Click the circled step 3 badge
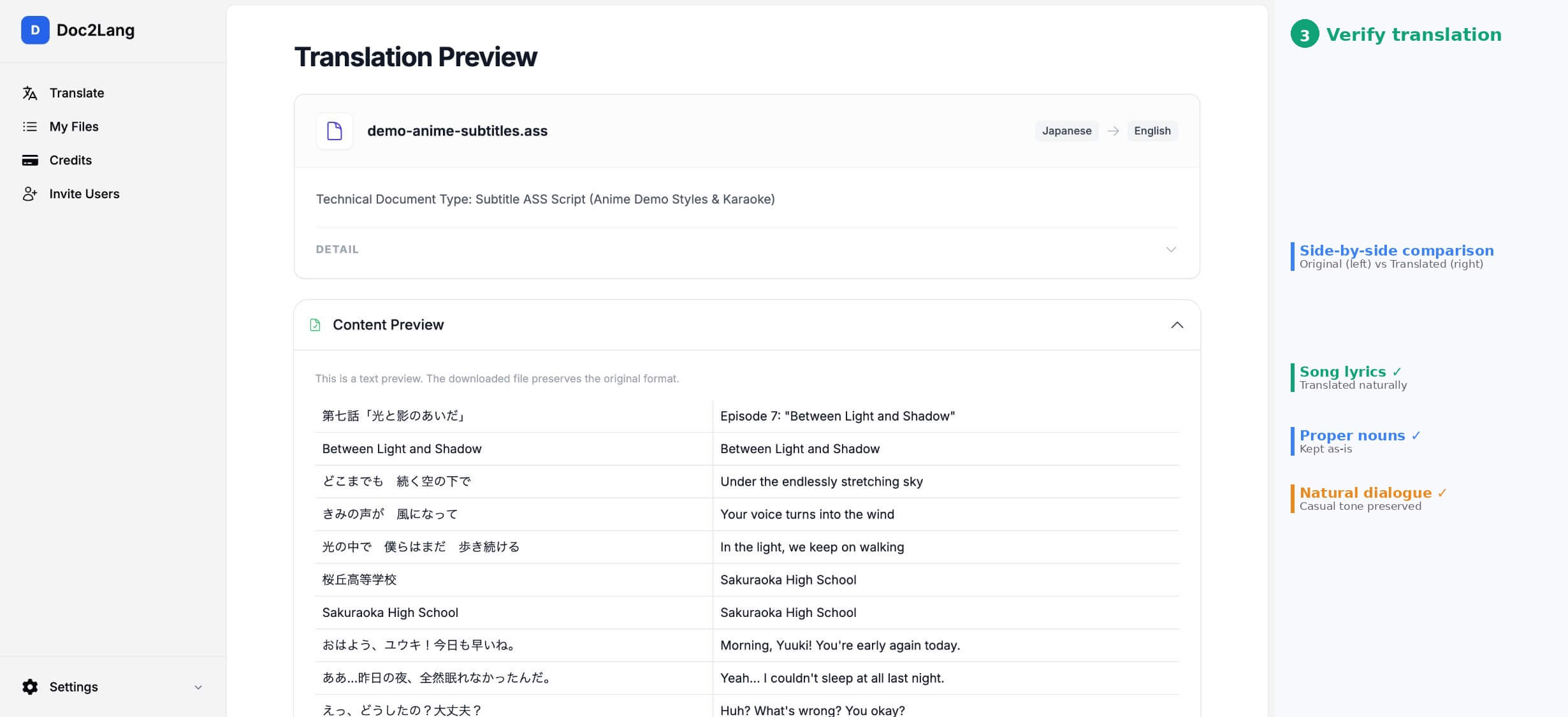The width and height of the screenshot is (1568, 717). click(x=1304, y=34)
